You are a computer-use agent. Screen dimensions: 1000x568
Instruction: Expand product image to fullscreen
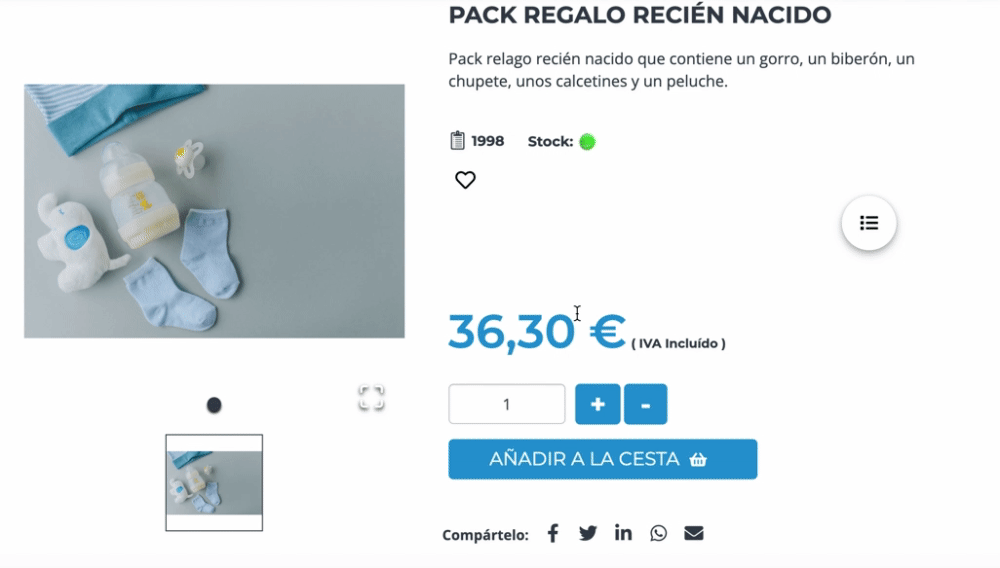click(x=371, y=397)
